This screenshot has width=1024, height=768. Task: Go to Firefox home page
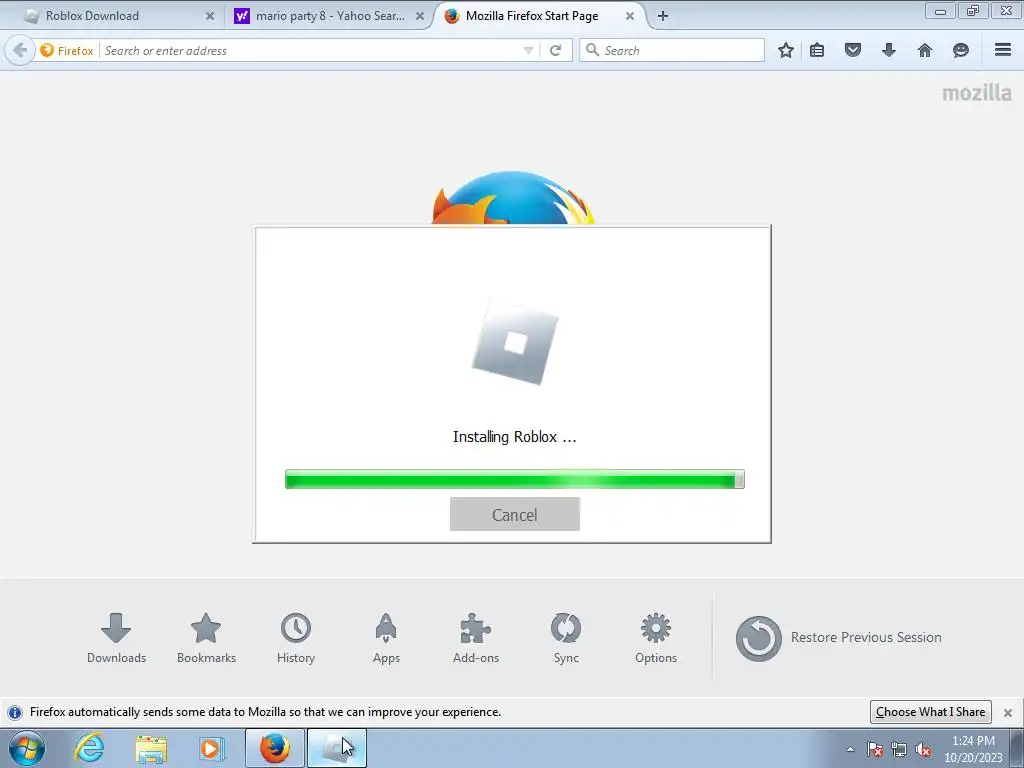click(x=925, y=50)
